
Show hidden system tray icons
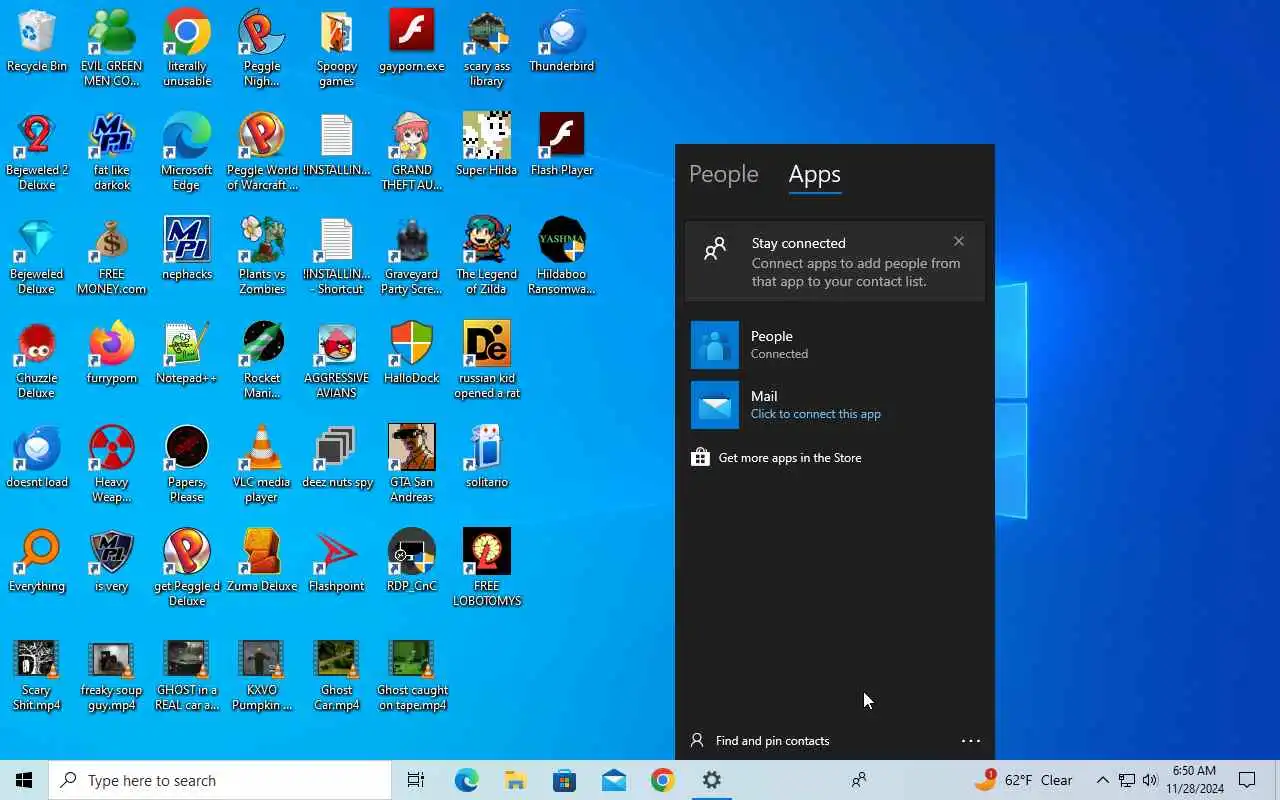(x=1102, y=780)
